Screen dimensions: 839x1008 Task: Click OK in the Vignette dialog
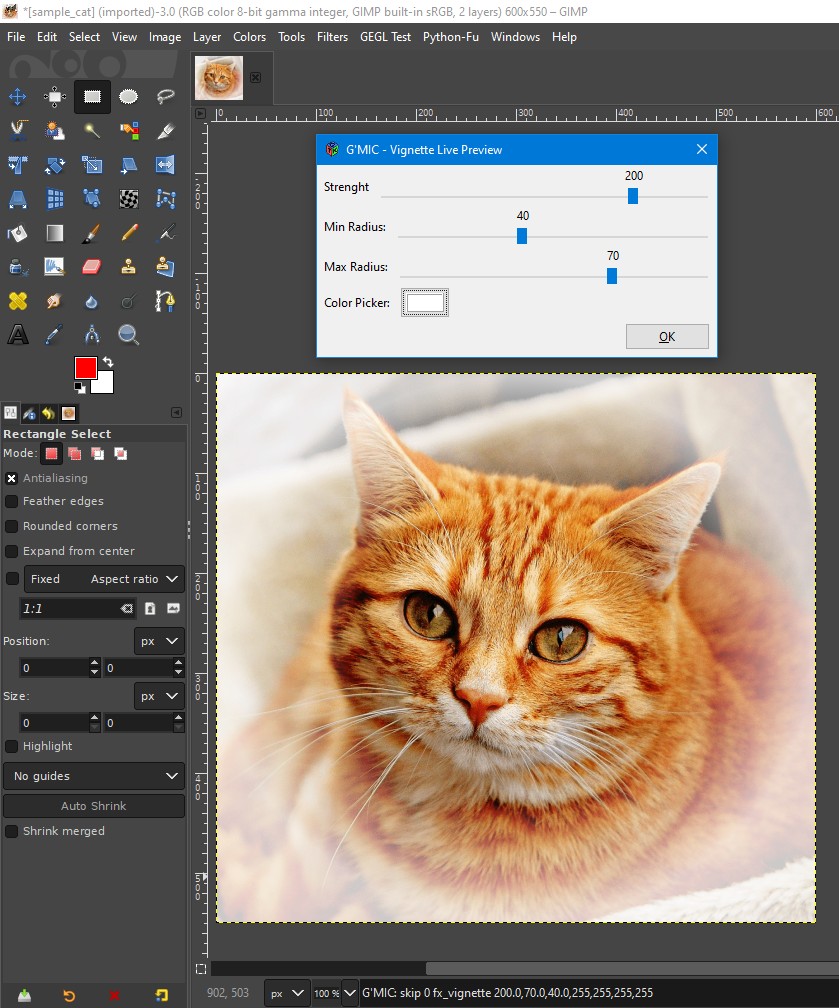(x=667, y=337)
